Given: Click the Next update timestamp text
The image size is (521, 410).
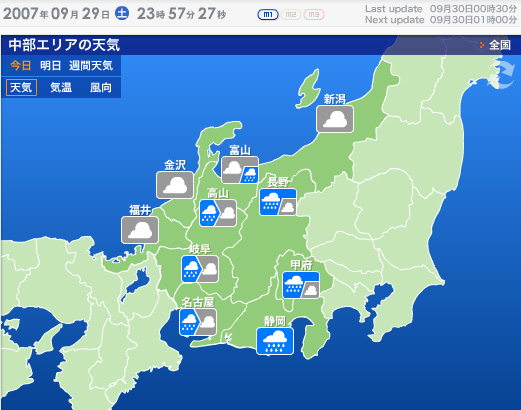Looking at the screenshot, I should pyautogui.click(x=441, y=20).
